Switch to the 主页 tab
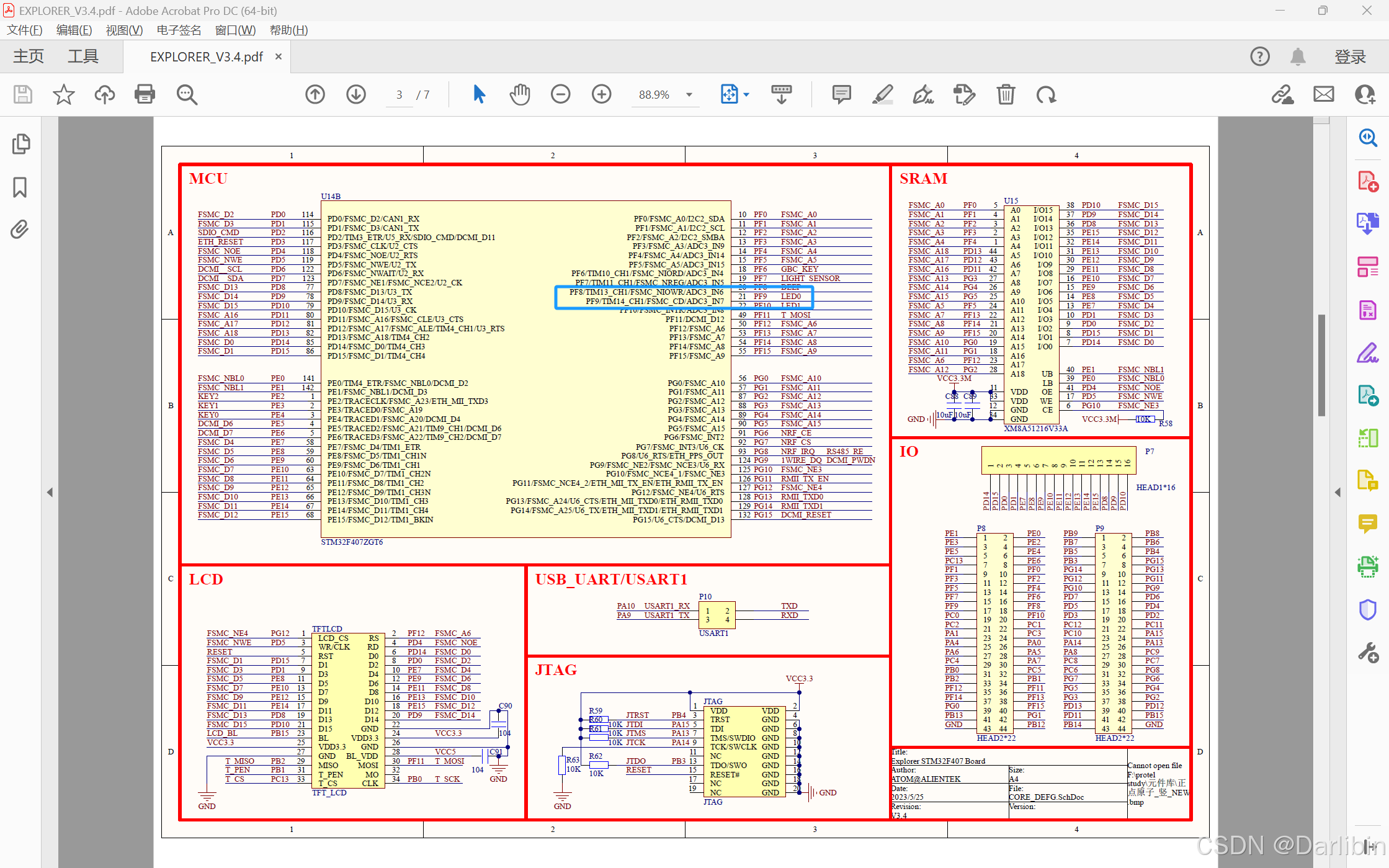 (27, 56)
